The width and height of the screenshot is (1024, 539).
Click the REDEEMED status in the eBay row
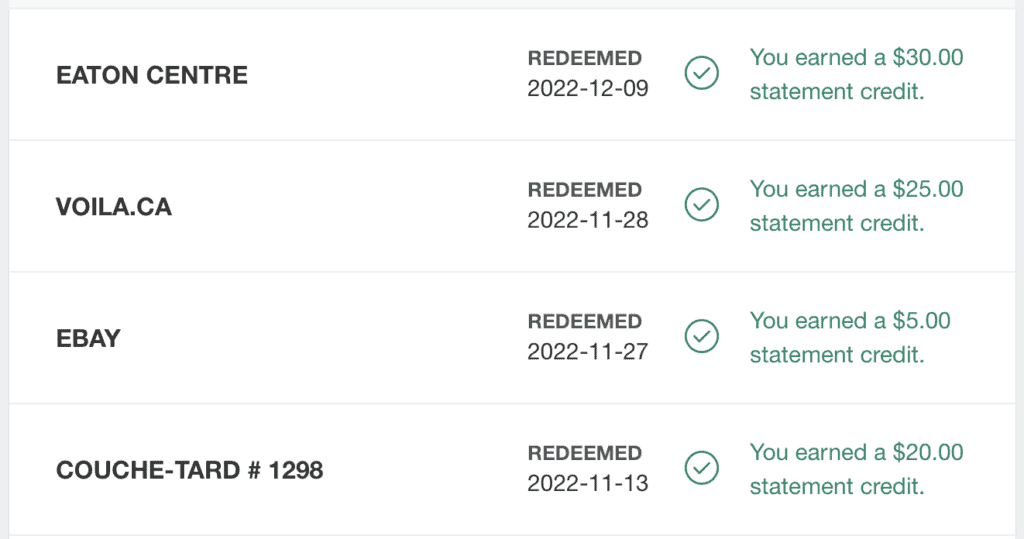[x=585, y=322]
